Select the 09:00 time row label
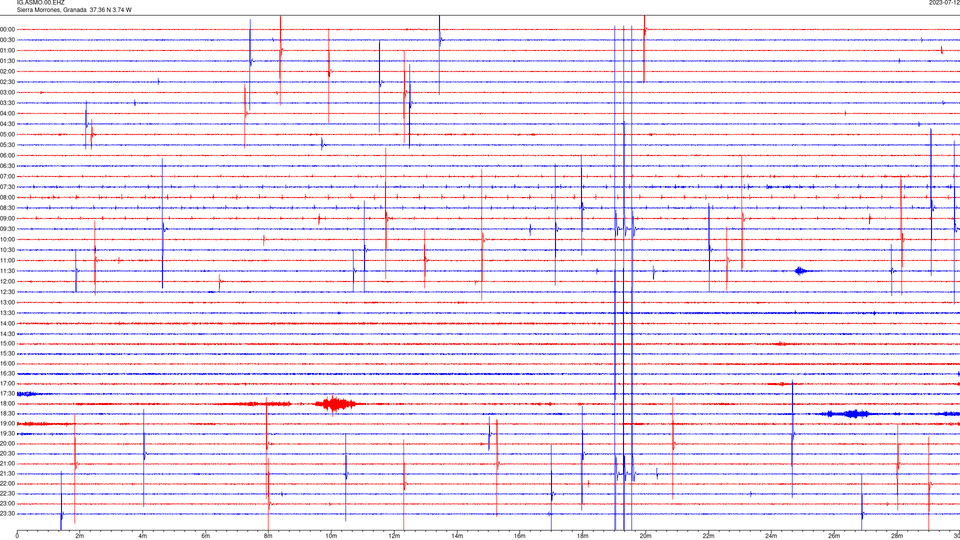The image size is (960, 540). pyautogui.click(x=7, y=218)
